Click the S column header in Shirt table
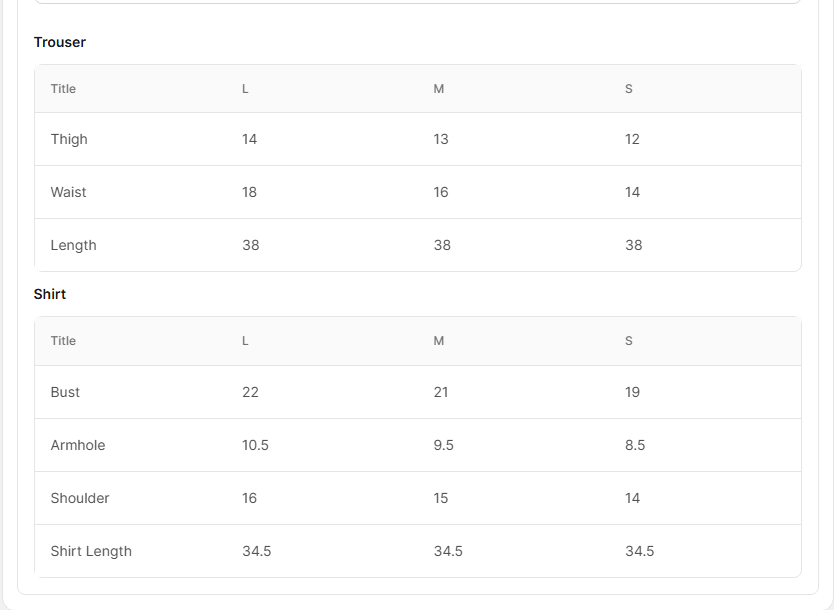Image resolution: width=834 pixels, height=610 pixels. [x=629, y=341]
